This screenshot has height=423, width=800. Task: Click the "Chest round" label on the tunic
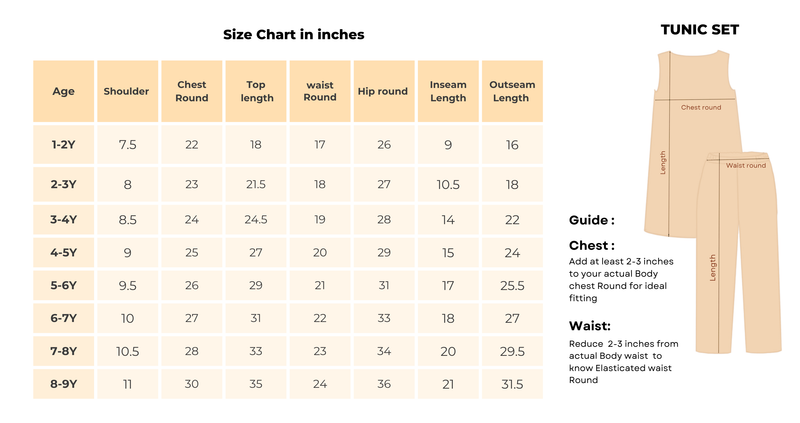point(700,107)
